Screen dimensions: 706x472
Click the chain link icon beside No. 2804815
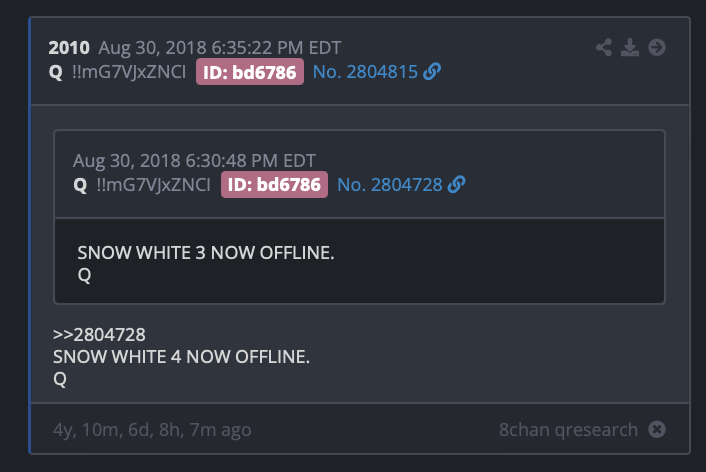point(432,71)
